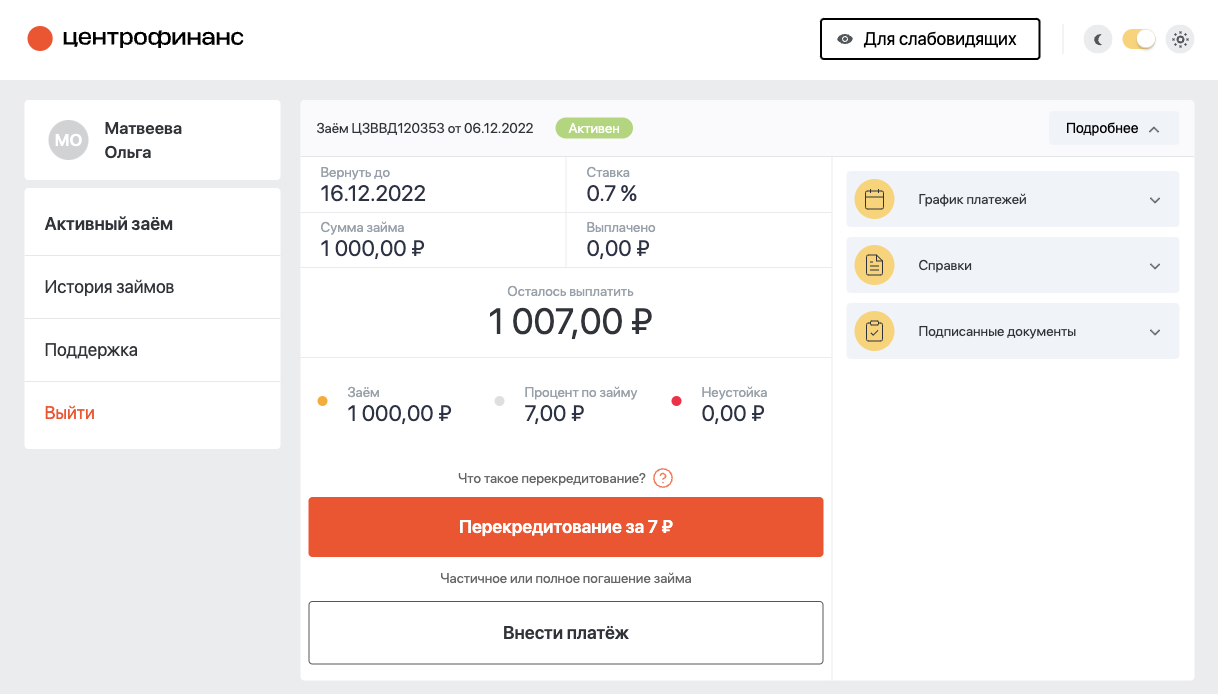Click the orange Заём legend dot

click(x=322, y=401)
